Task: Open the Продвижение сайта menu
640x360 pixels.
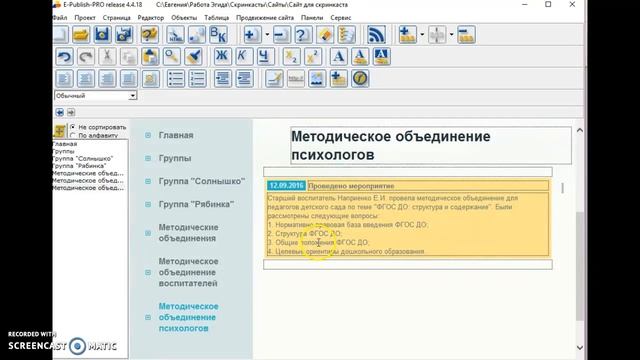Action: [x=265, y=18]
